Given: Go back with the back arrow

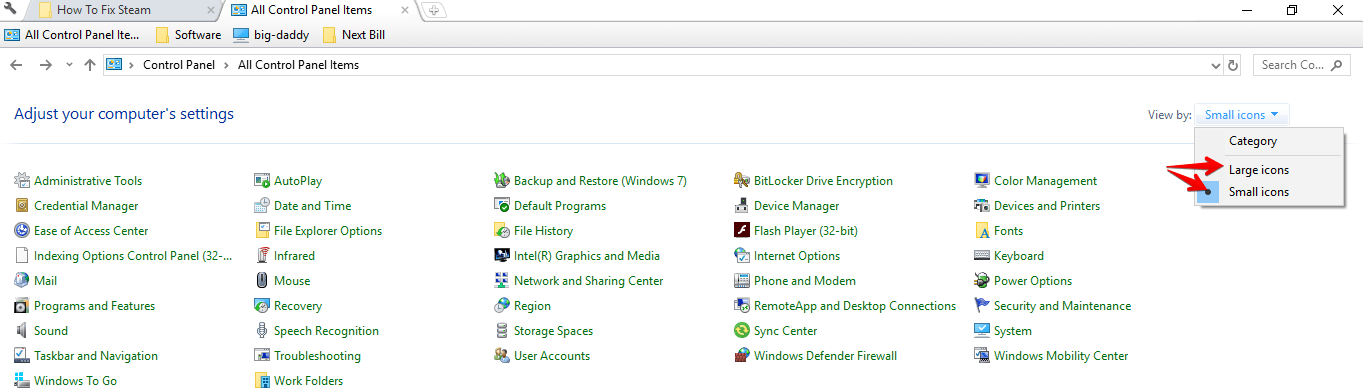Looking at the screenshot, I should (x=16, y=65).
